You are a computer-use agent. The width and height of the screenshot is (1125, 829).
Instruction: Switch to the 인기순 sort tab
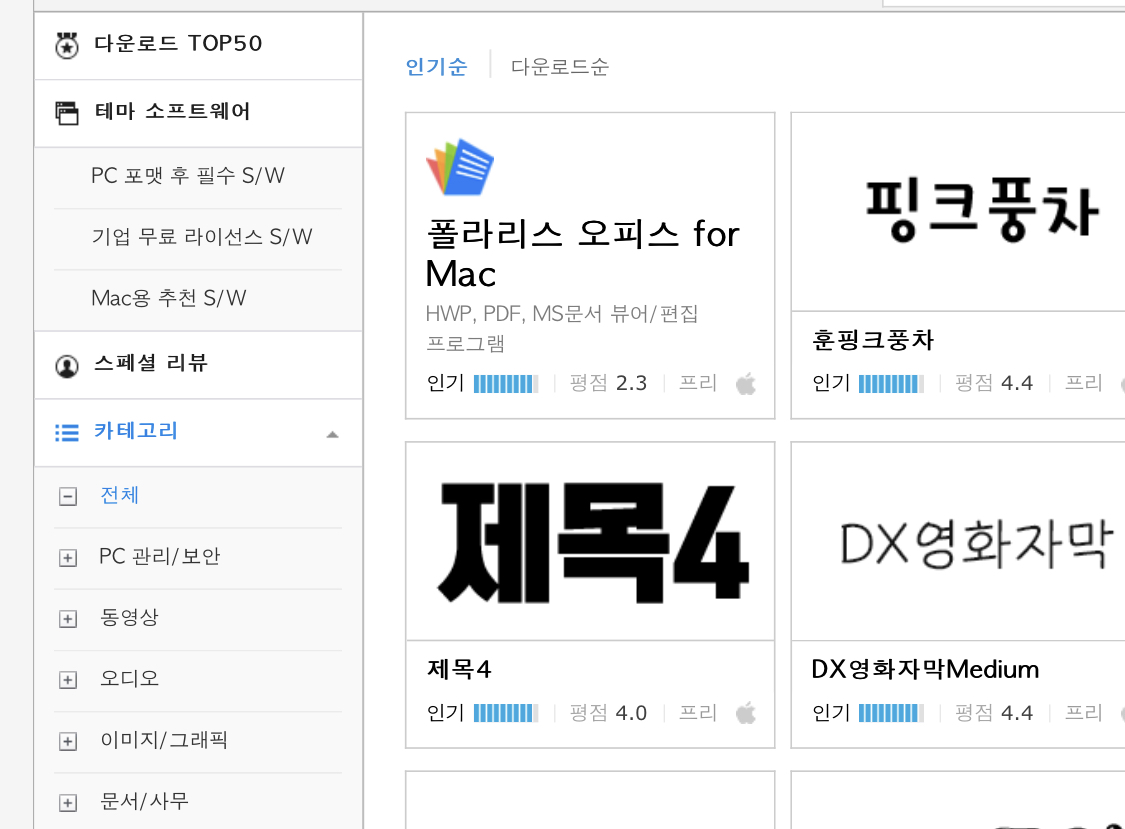tap(436, 67)
